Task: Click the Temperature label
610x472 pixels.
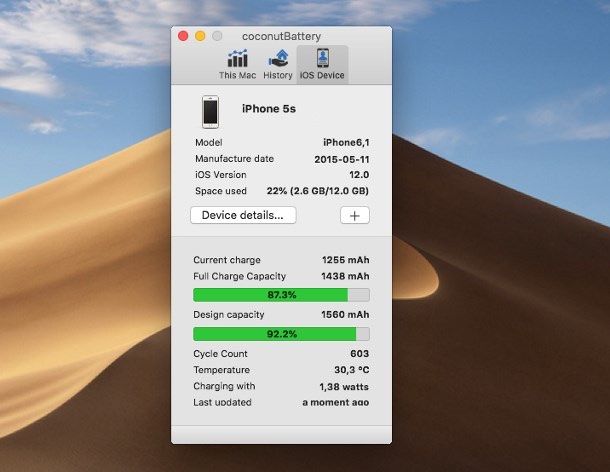Action: pyautogui.click(x=222, y=370)
